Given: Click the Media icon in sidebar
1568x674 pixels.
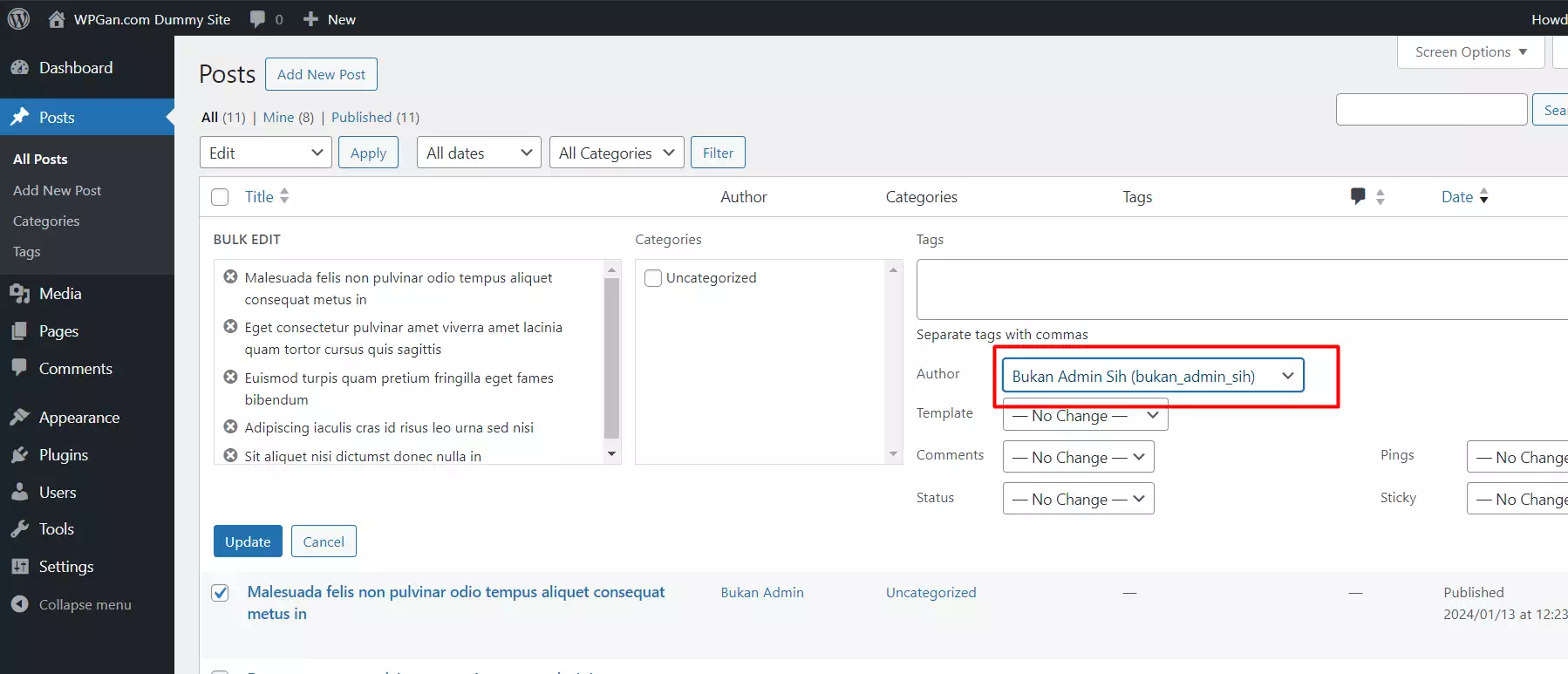Looking at the screenshot, I should click(19, 294).
